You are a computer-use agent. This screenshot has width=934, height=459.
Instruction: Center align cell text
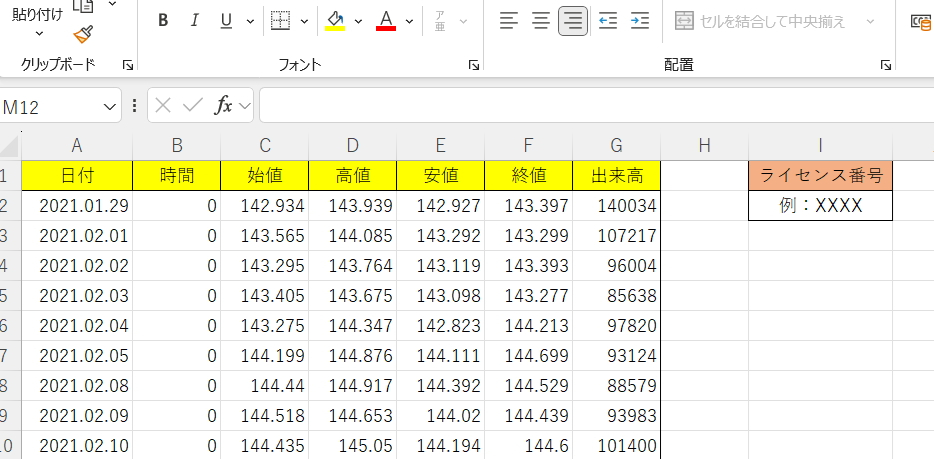[540, 21]
